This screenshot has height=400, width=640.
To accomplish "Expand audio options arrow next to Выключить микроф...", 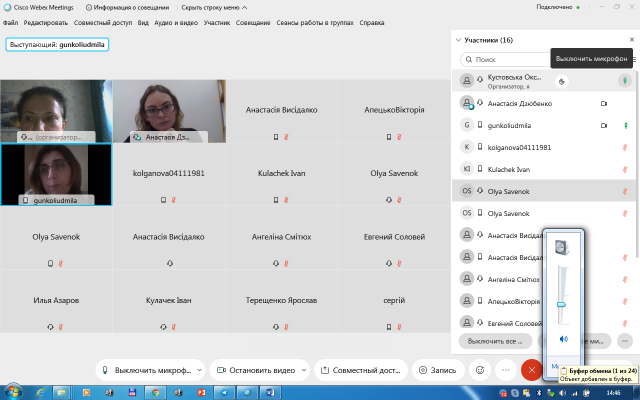I will click(x=200, y=370).
